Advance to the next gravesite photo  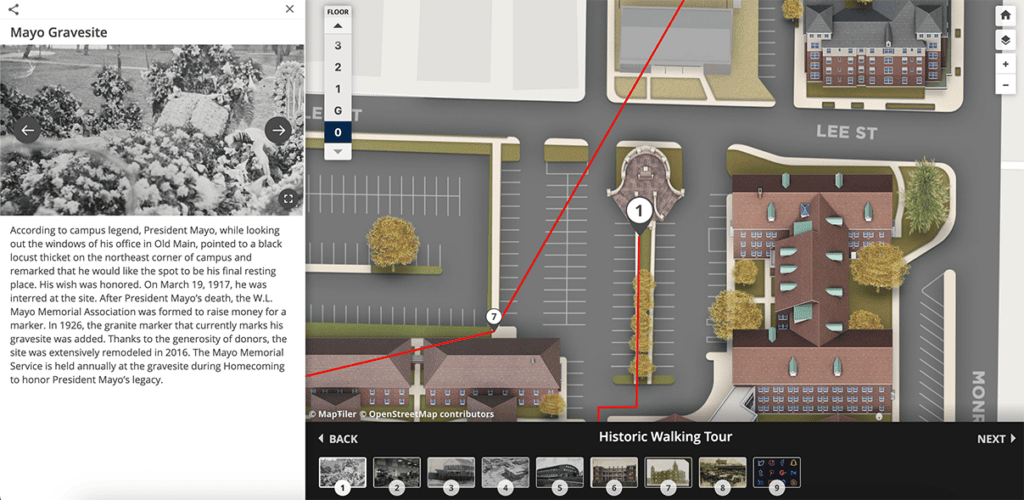[278, 129]
